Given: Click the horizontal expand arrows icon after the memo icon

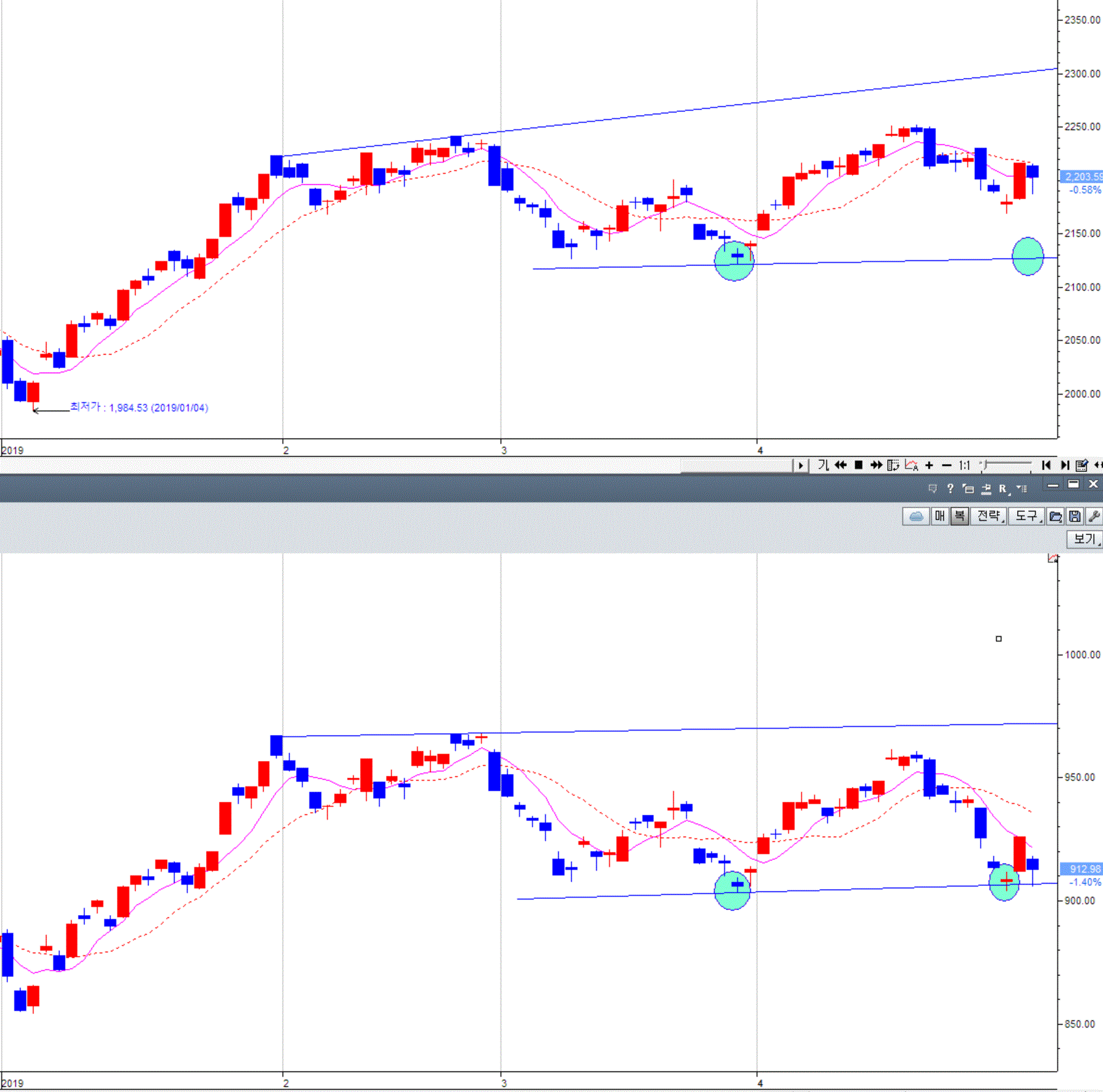Looking at the screenshot, I should [x=1098, y=465].
